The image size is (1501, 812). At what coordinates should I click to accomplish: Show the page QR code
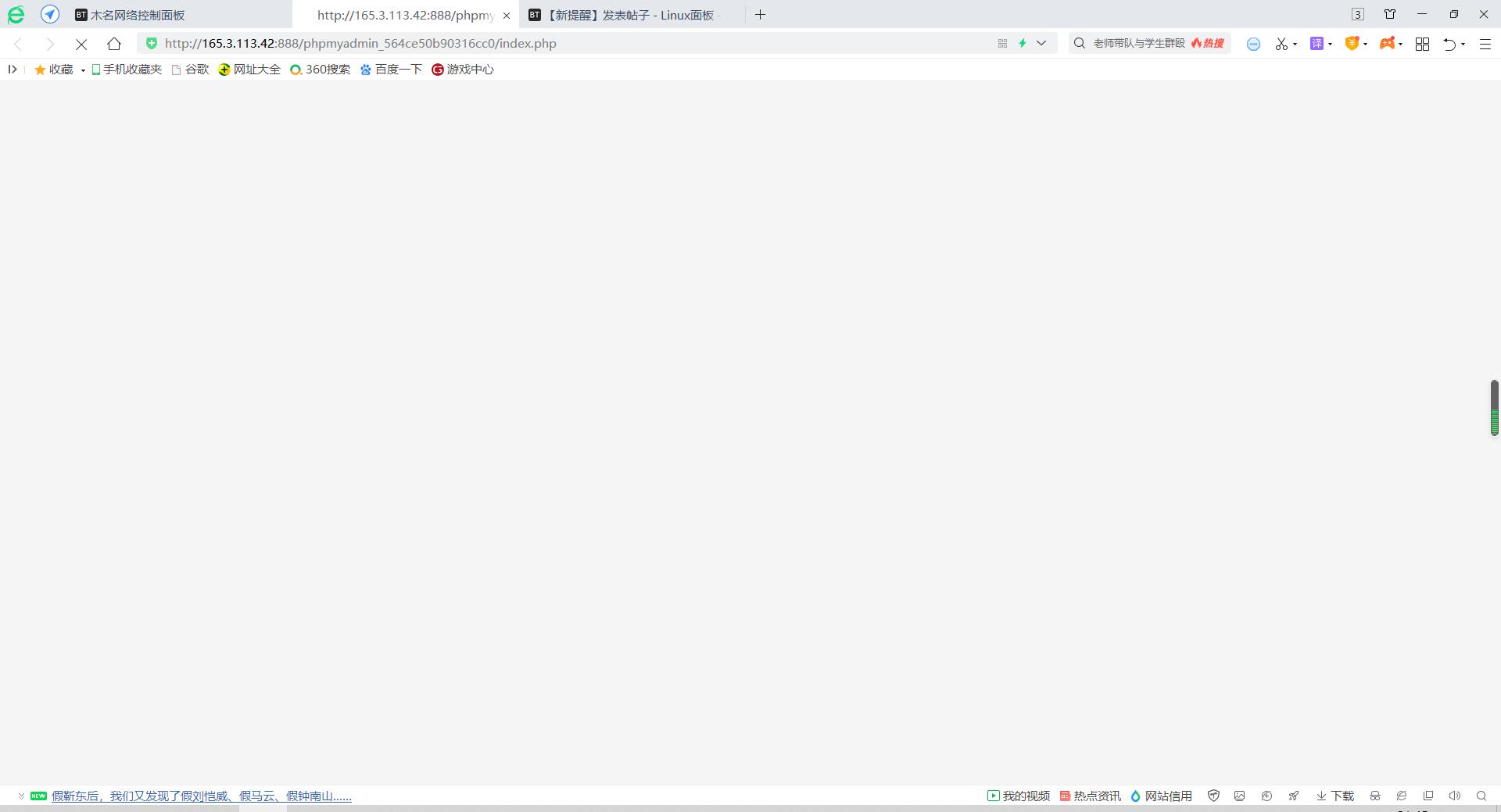1002,44
